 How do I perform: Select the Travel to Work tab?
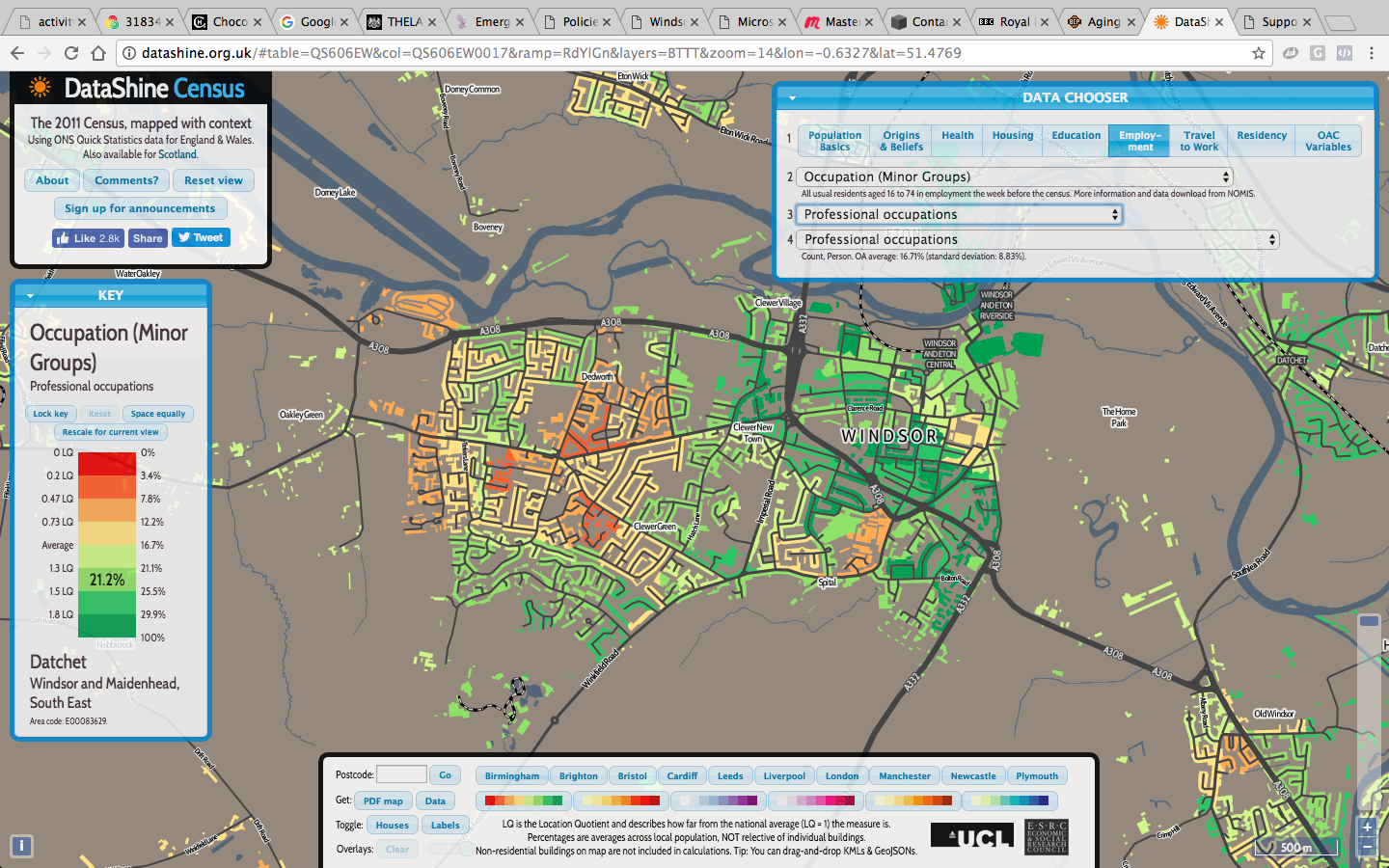[x=1199, y=141]
